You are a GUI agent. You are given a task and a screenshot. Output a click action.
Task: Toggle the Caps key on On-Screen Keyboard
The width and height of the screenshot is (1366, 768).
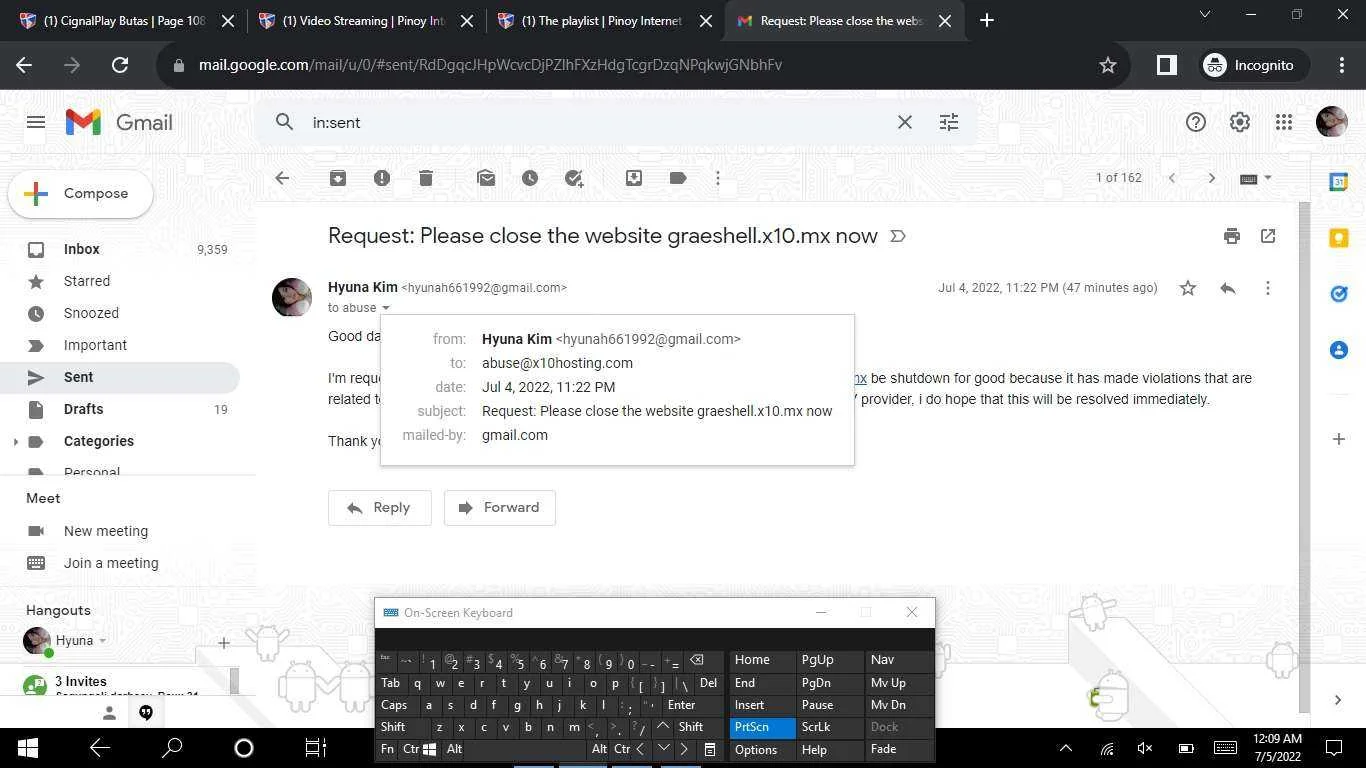394,705
